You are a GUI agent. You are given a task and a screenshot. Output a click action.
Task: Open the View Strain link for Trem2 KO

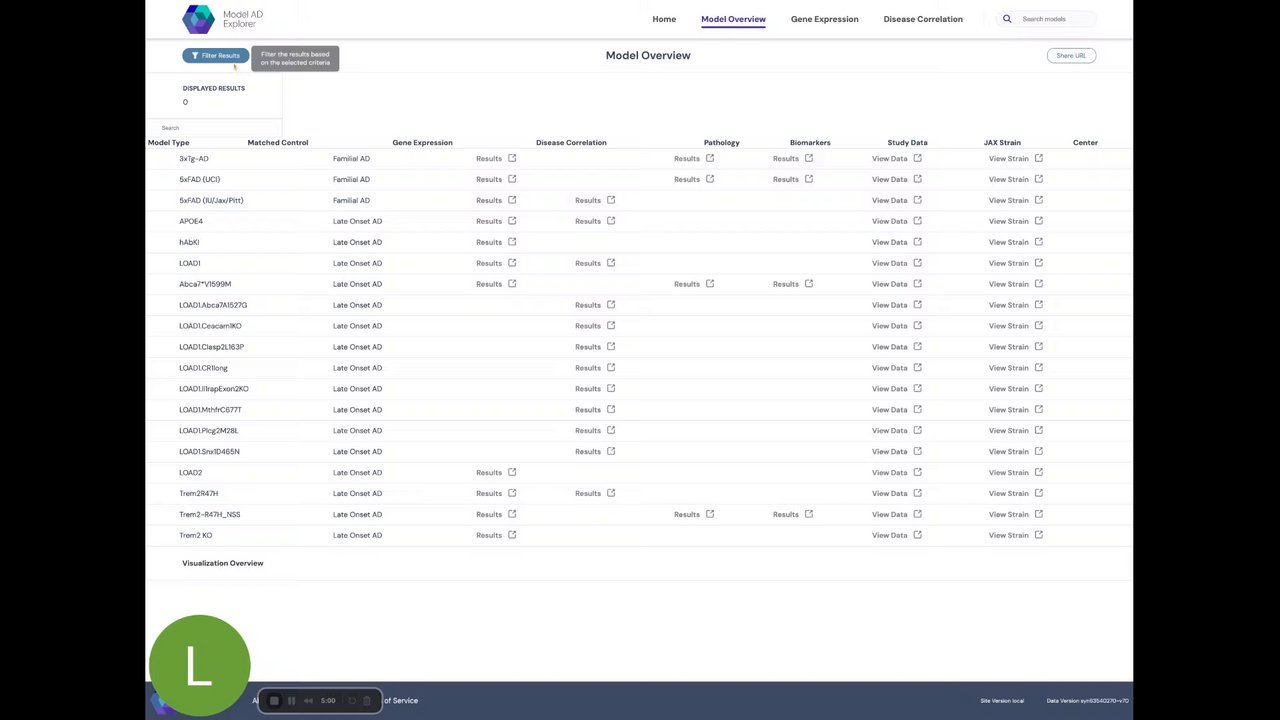(x=1008, y=536)
